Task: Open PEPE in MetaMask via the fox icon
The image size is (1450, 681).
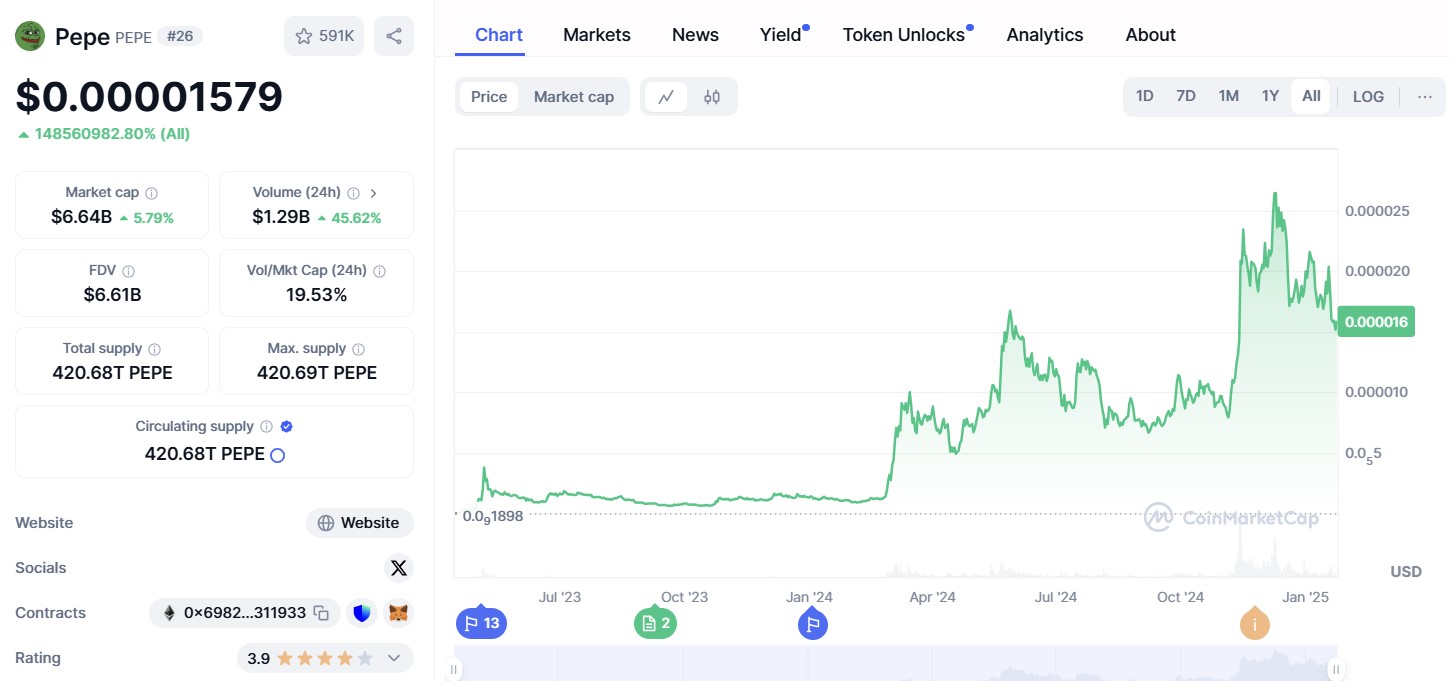Action: (x=398, y=612)
